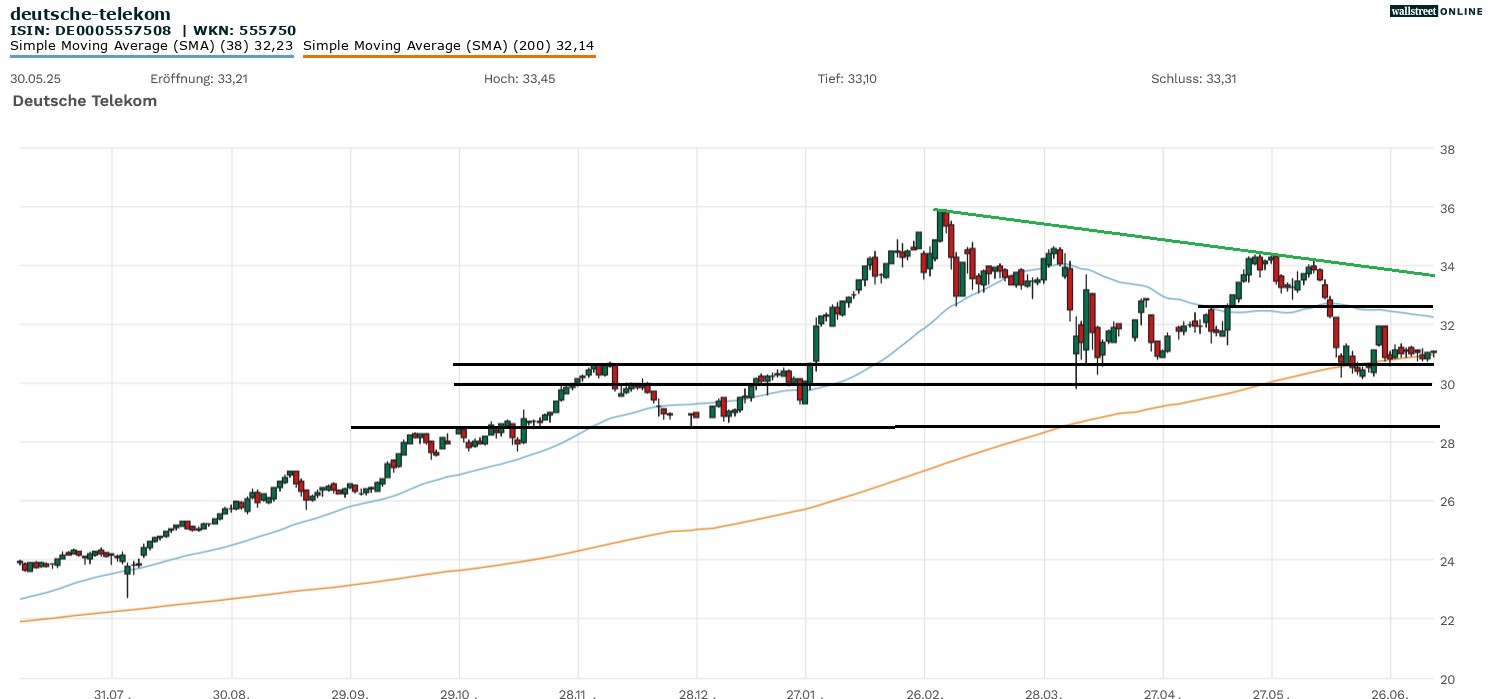The width and height of the screenshot is (1490, 699).
Task: Click the x-axis date 28.03.
Action: tap(1044, 692)
